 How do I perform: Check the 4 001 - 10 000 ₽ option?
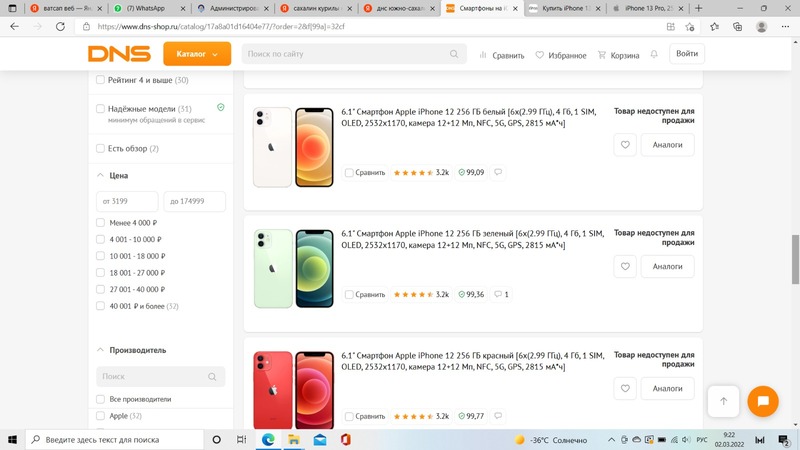click(x=101, y=239)
